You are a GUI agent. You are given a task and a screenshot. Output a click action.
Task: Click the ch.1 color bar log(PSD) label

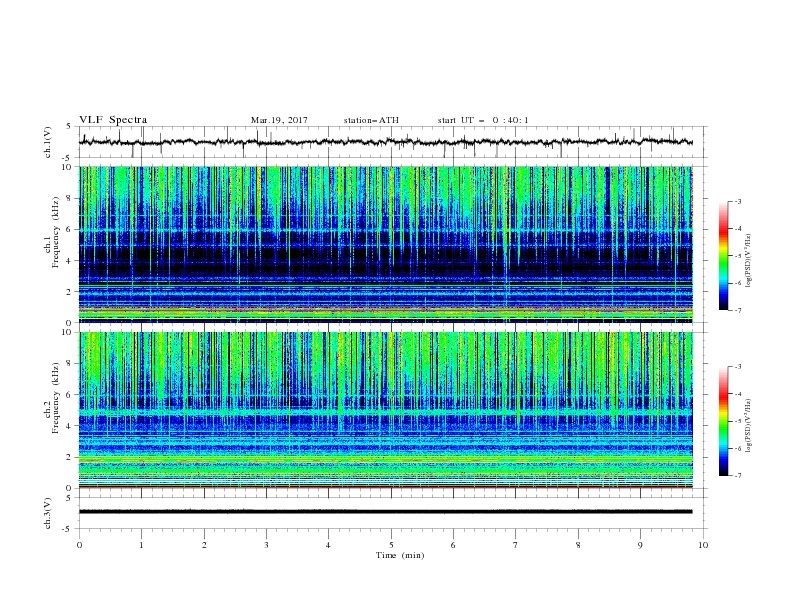749,261
